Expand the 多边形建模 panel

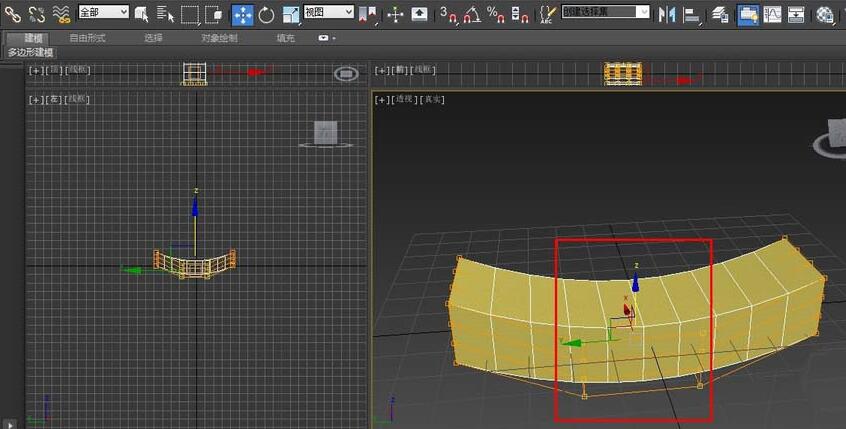30,52
